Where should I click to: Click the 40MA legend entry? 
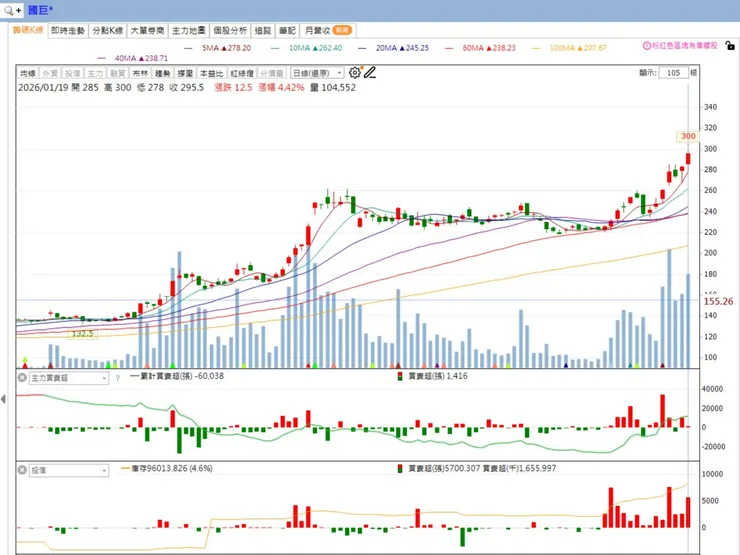[133, 58]
